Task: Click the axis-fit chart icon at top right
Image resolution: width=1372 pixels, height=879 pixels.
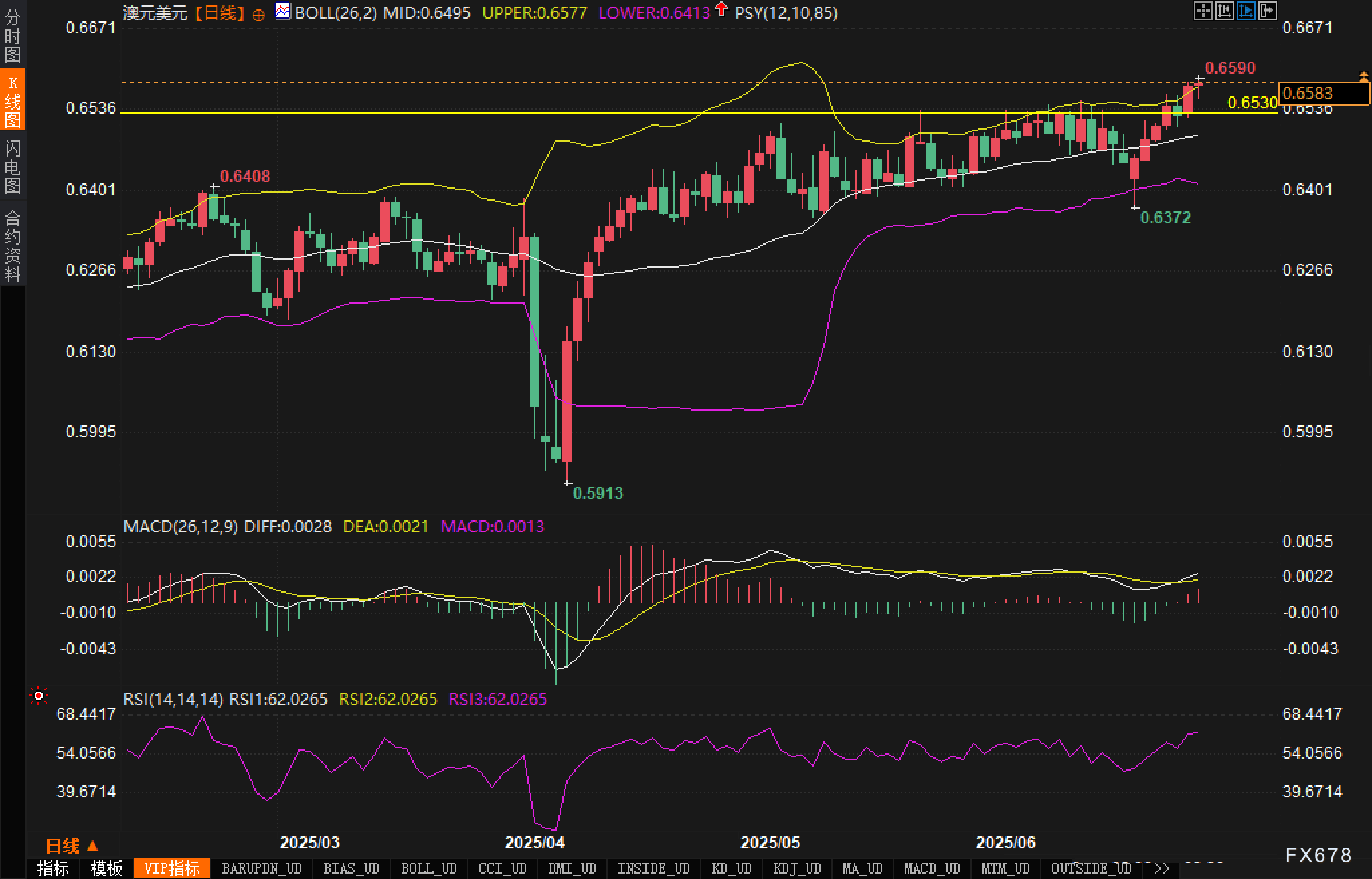Action: pyautogui.click(x=1224, y=11)
